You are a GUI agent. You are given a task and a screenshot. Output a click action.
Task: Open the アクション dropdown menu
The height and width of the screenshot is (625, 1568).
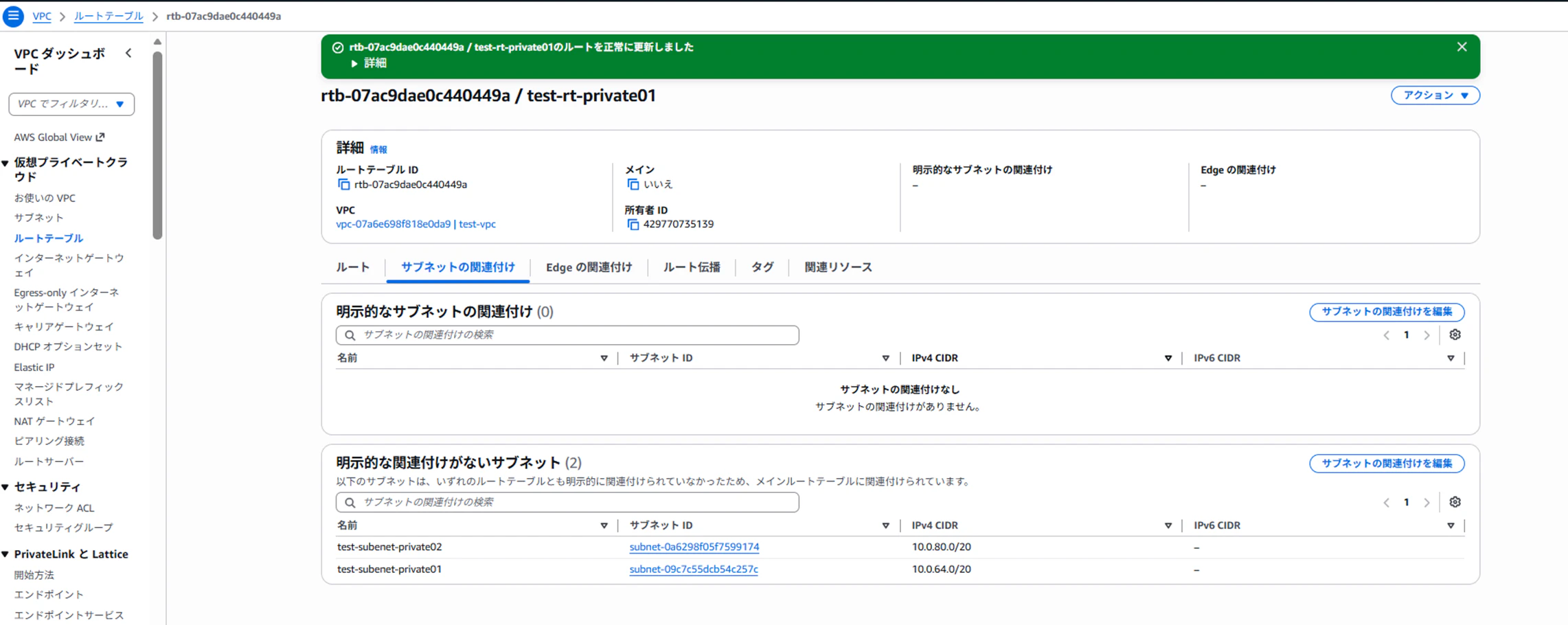coord(1435,95)
